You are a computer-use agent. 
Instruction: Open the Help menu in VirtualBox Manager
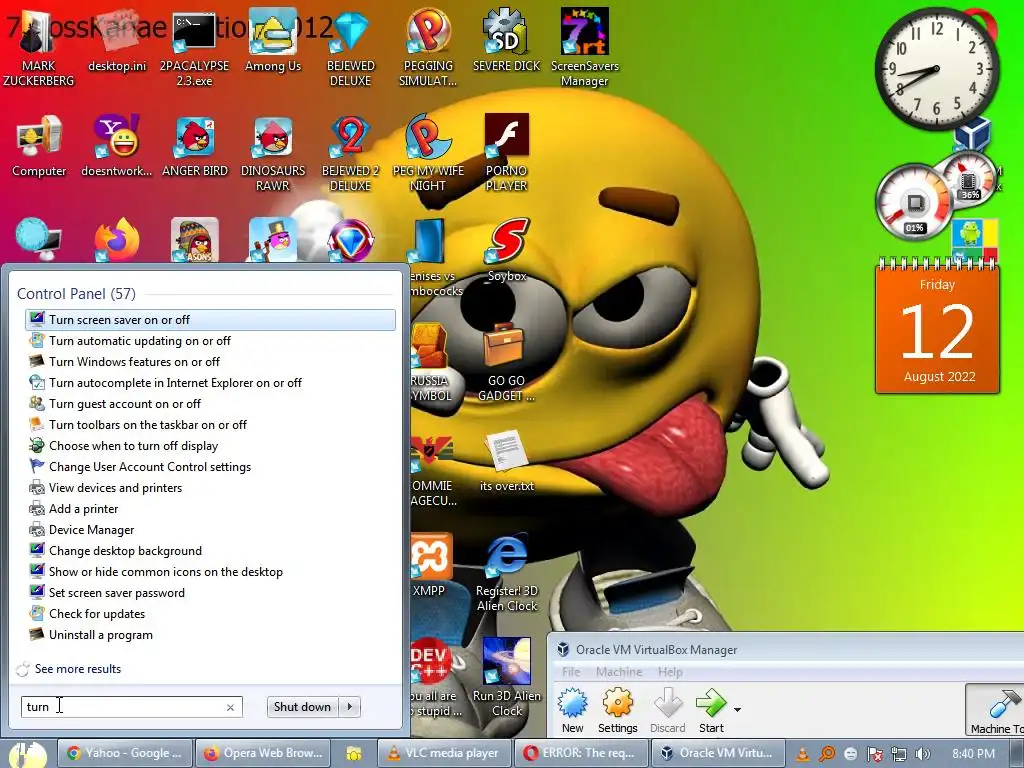tap(669, 672)
